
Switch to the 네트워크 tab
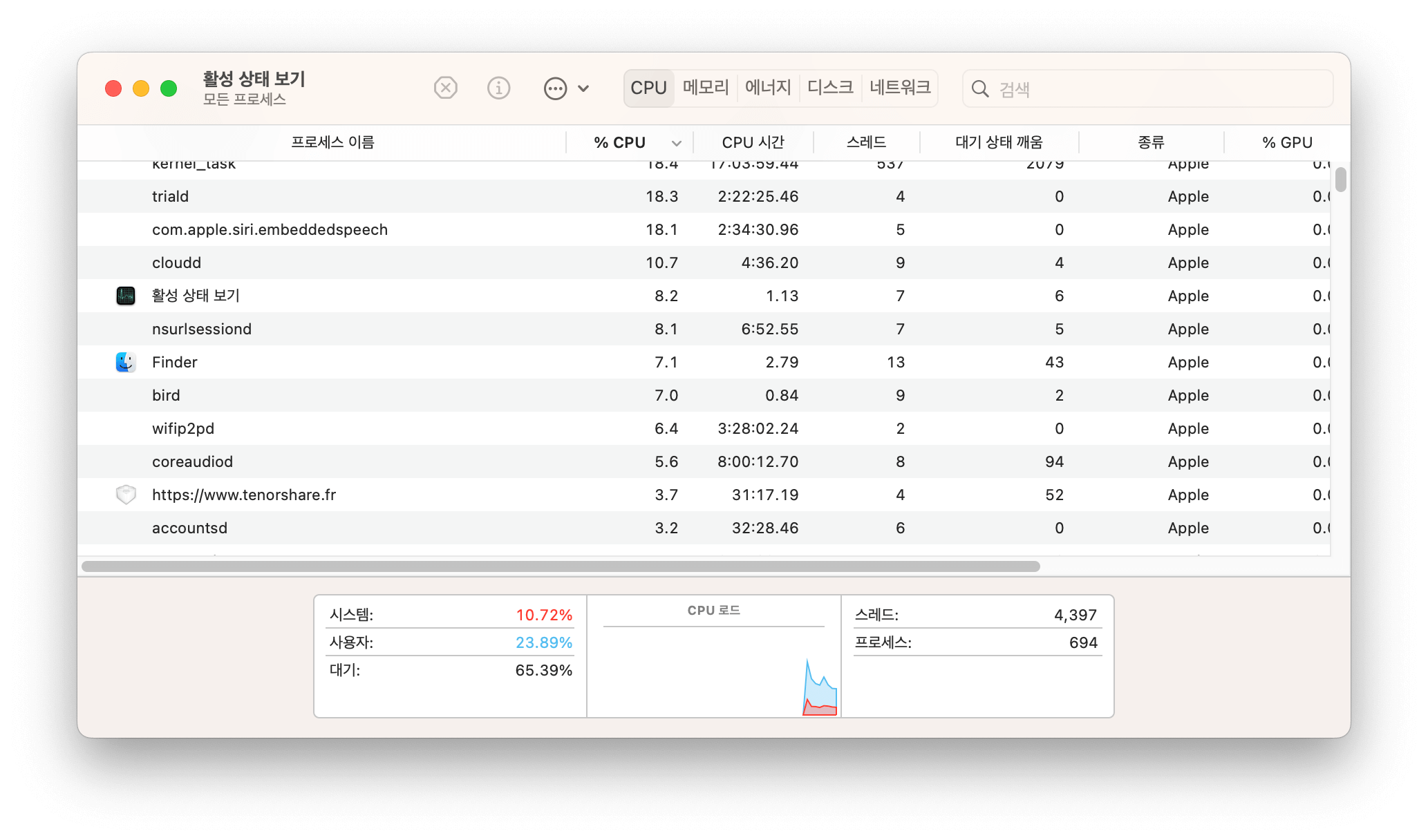tap(900, 88)
